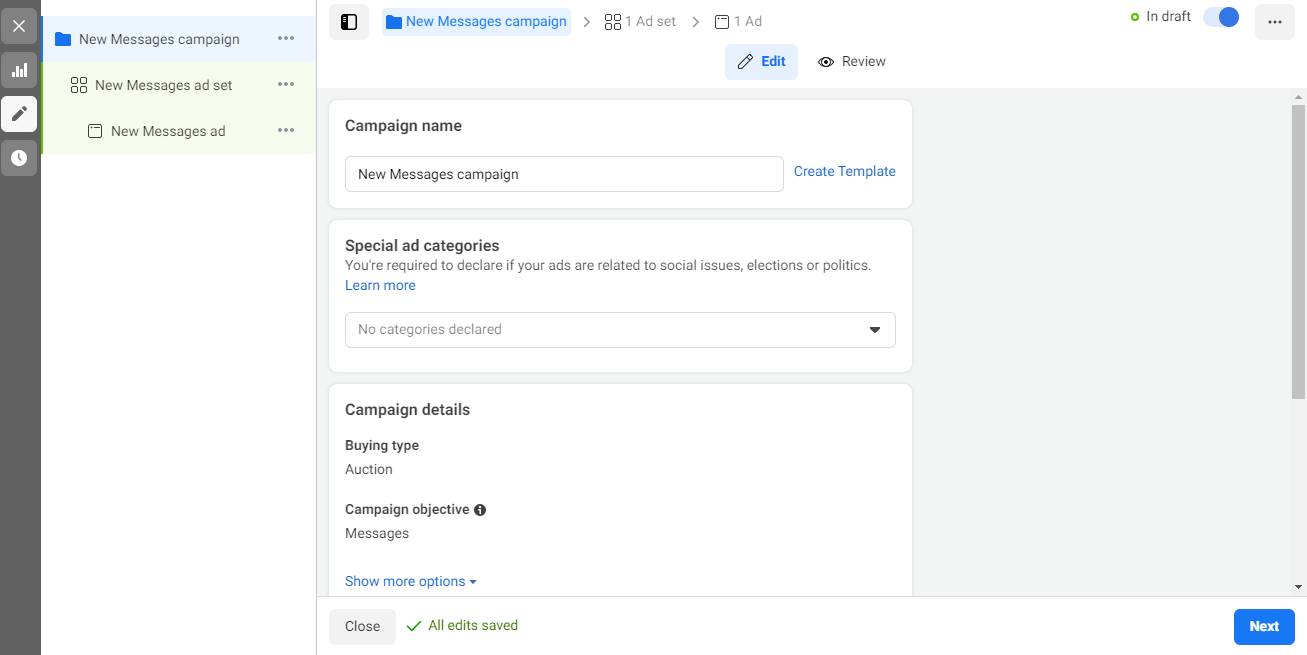Collapse the navigation panel using the panel toggle icon

click(349, 21)
